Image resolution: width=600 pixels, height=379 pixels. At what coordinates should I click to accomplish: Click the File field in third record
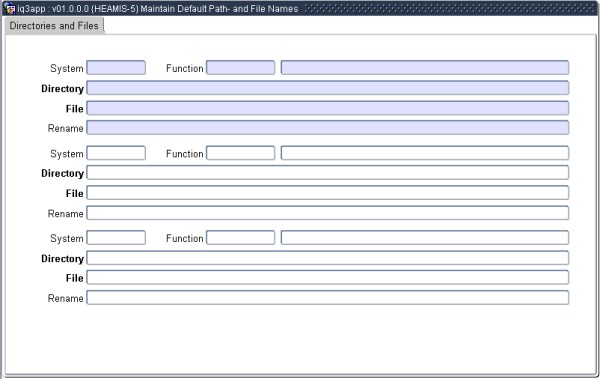click(x=328, y=278)
